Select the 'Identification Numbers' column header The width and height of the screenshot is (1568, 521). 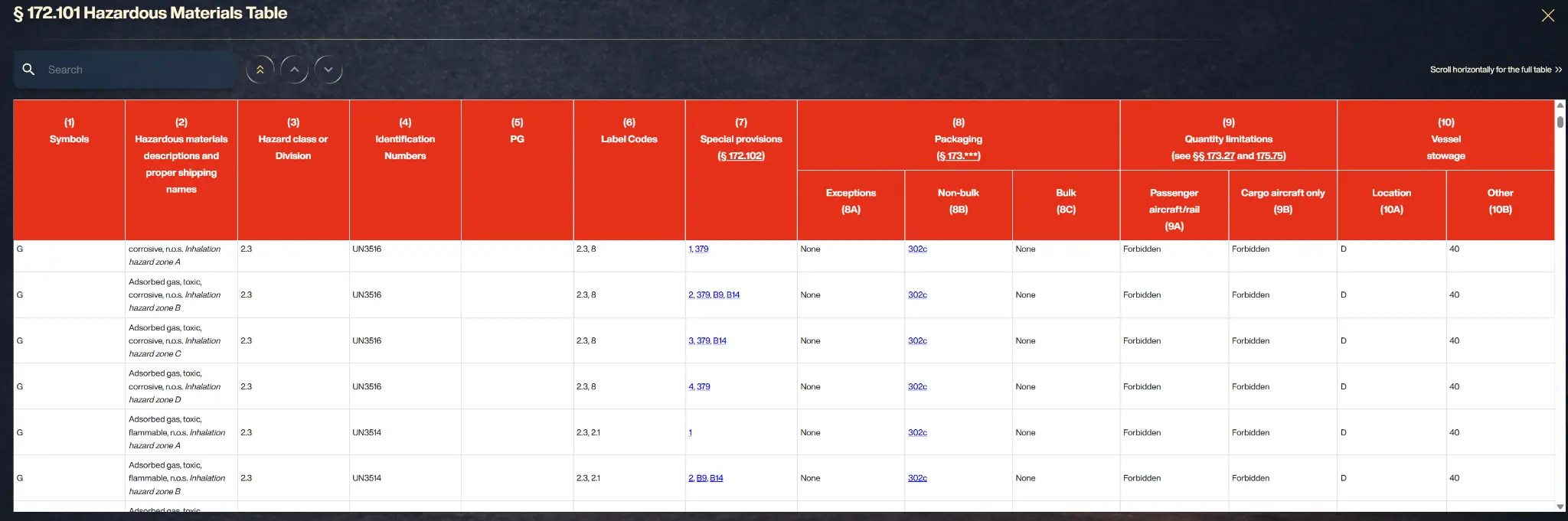click(405, 170)
